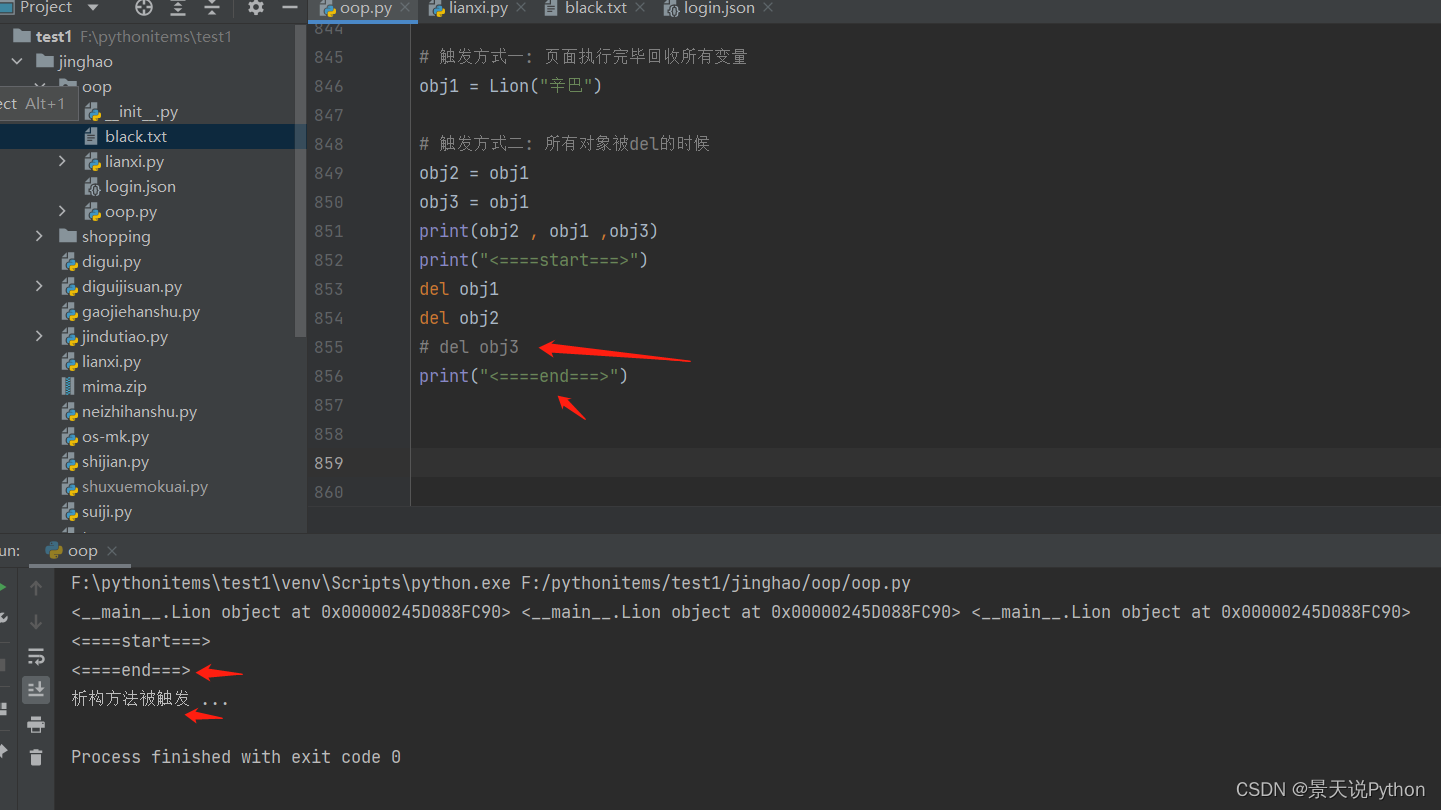Viewport: 1441px width, 810px height.
Task: Click 'Process finished with exit code 0'
Action: tap(236, 757)
